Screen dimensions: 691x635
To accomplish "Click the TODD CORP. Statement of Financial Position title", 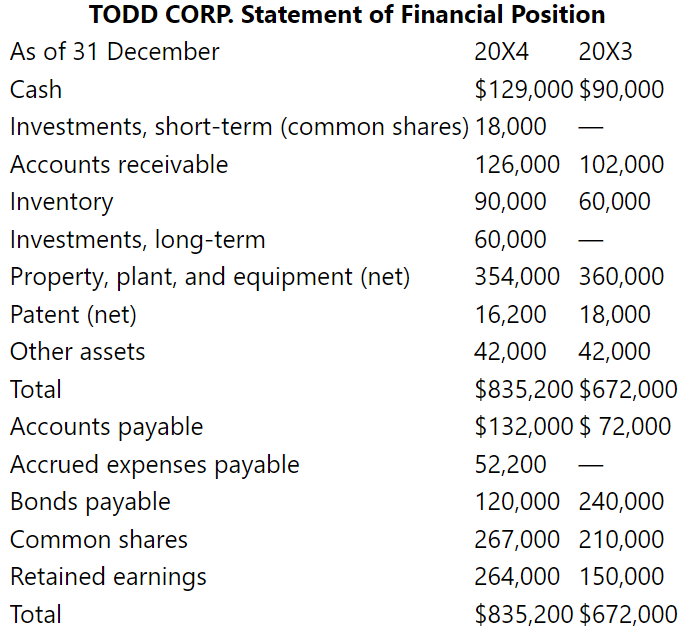I will [347, 15].
